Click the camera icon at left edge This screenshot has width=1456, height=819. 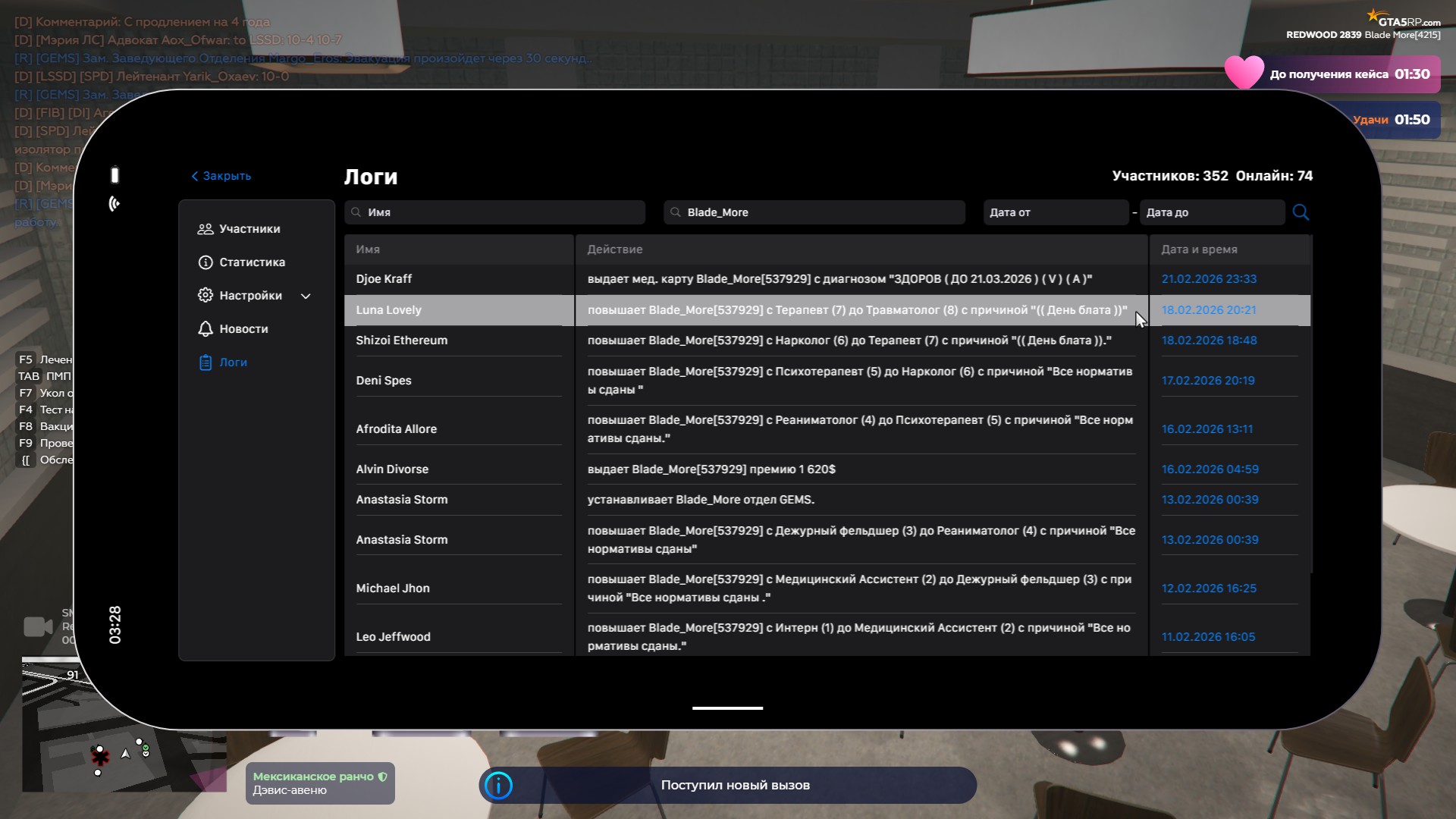click(x=37, y=626)
